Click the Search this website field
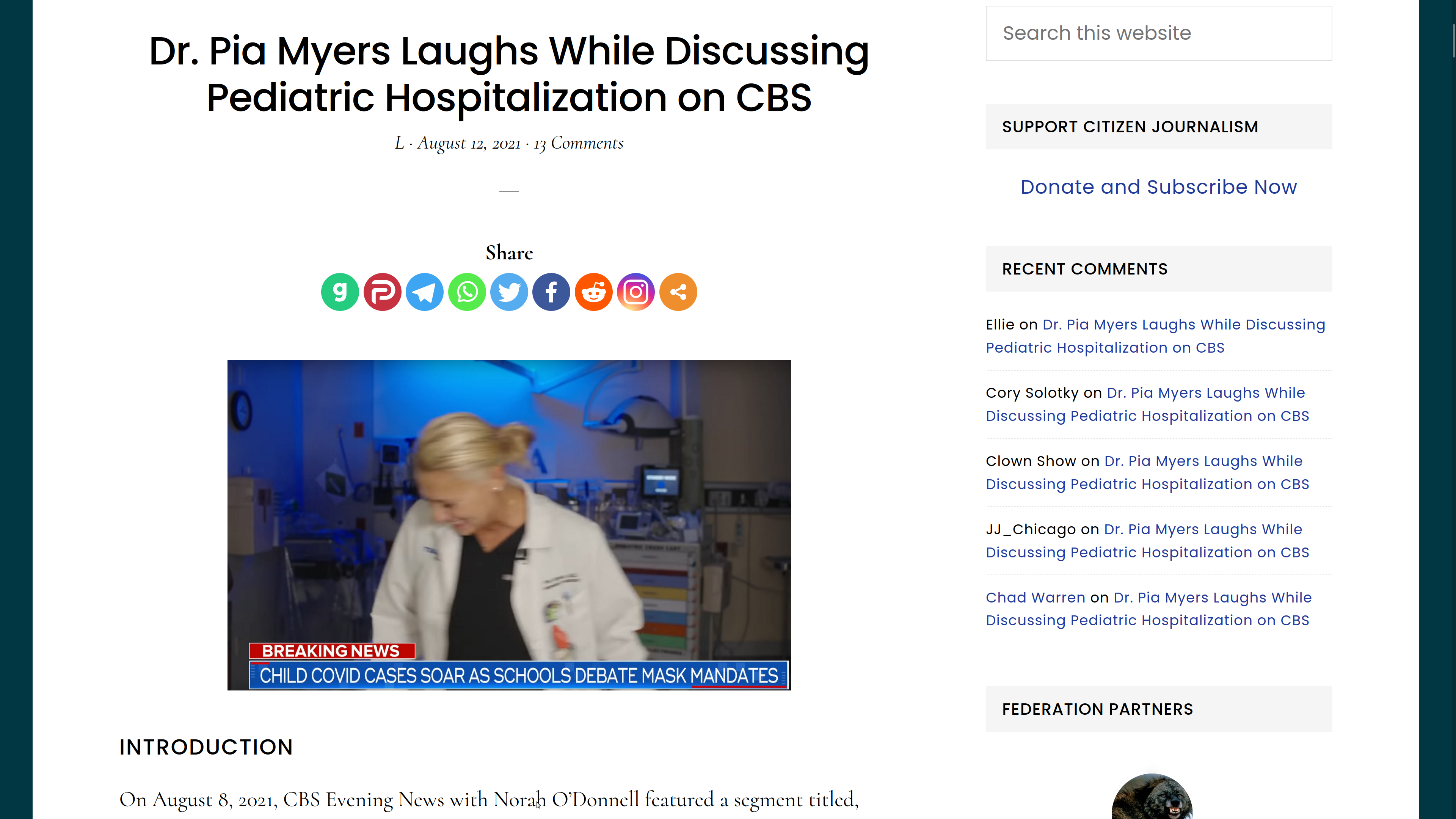This screenshot has height=819, width=1456. coord(1159,33)
